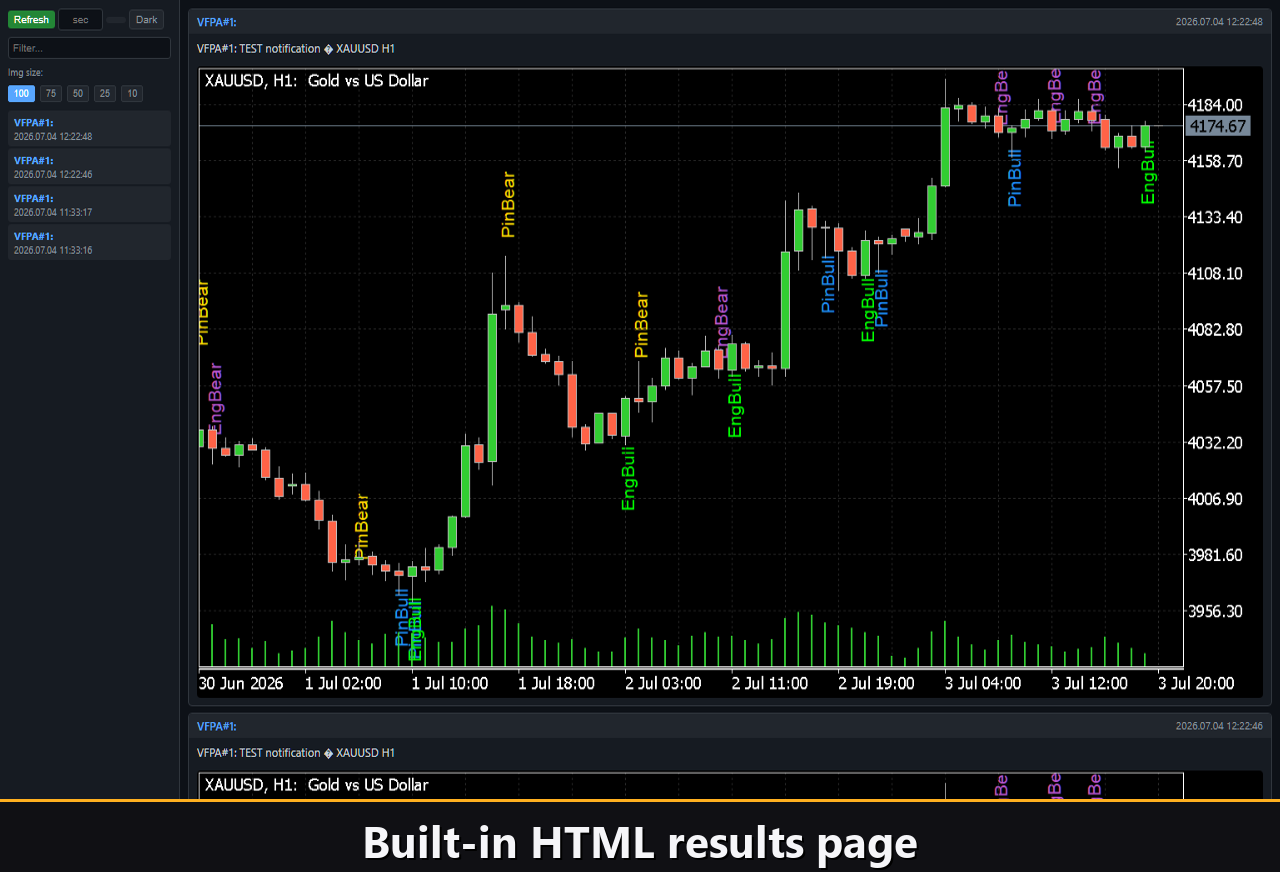Select image size 25
Image resolution: width=1280 pixels, height=872 pixels.
coord(105,94)
